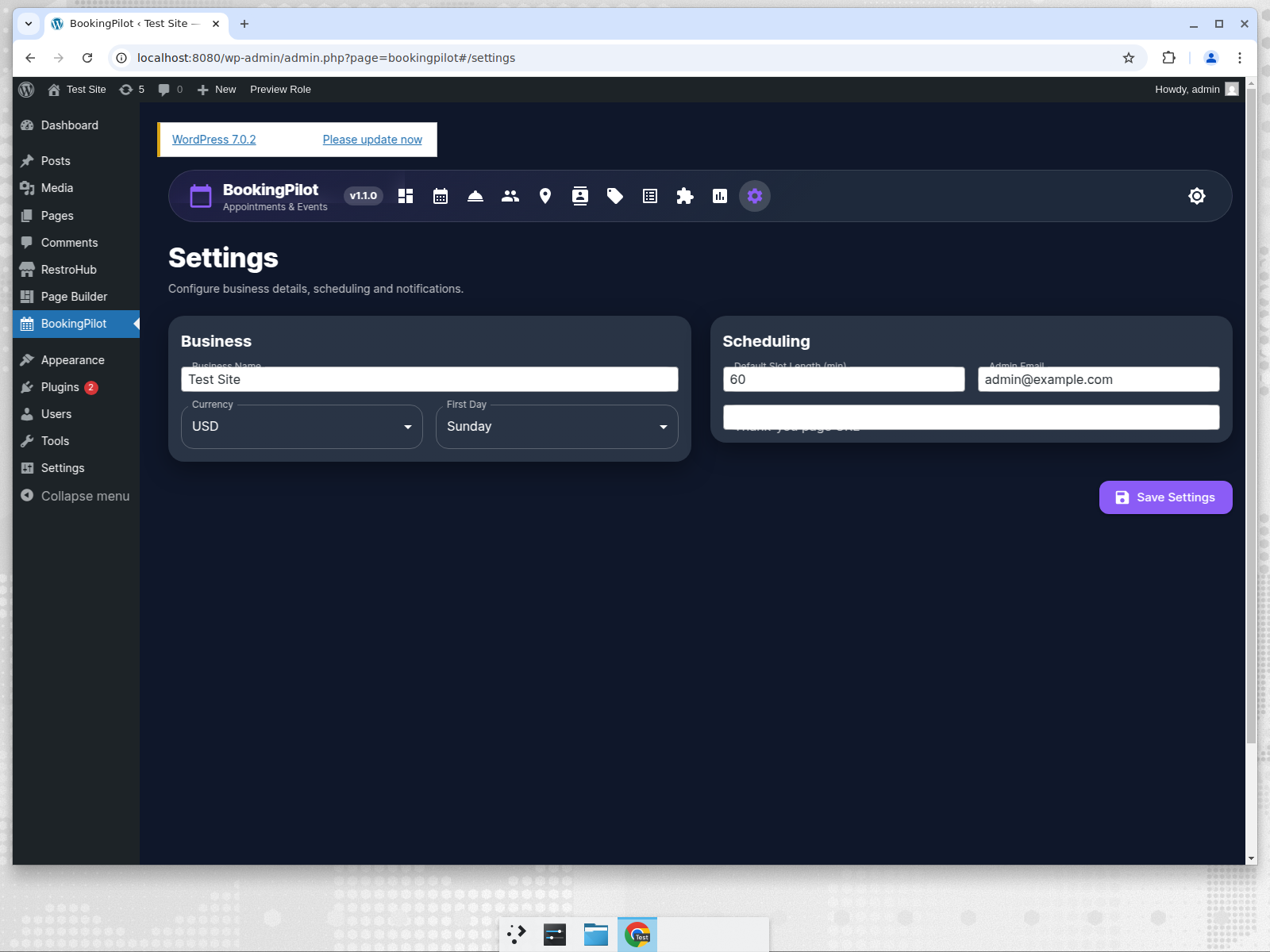Image resolution: width=1270 pixels, height=952 pixels.
Task: Close the BookingPilot browser tab
Action: coord(216,24)
